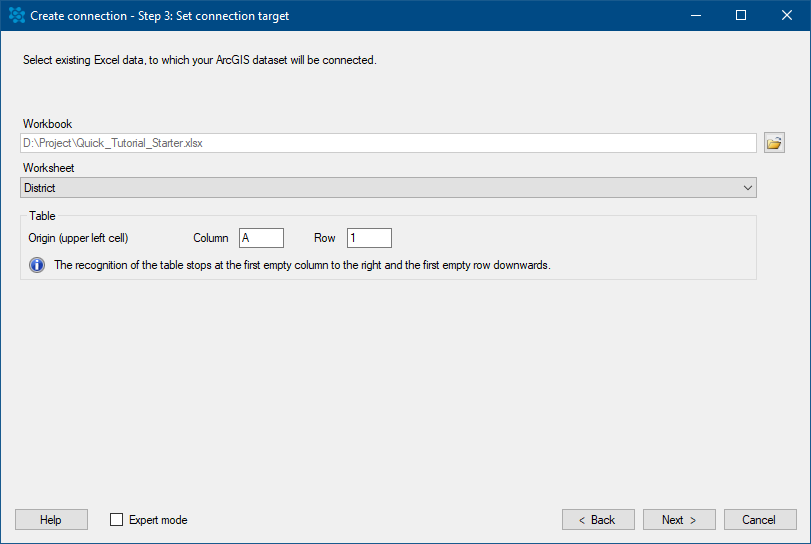Expand the Worksheet dropdown arrow
811x544 pixels.
point(747,188)
